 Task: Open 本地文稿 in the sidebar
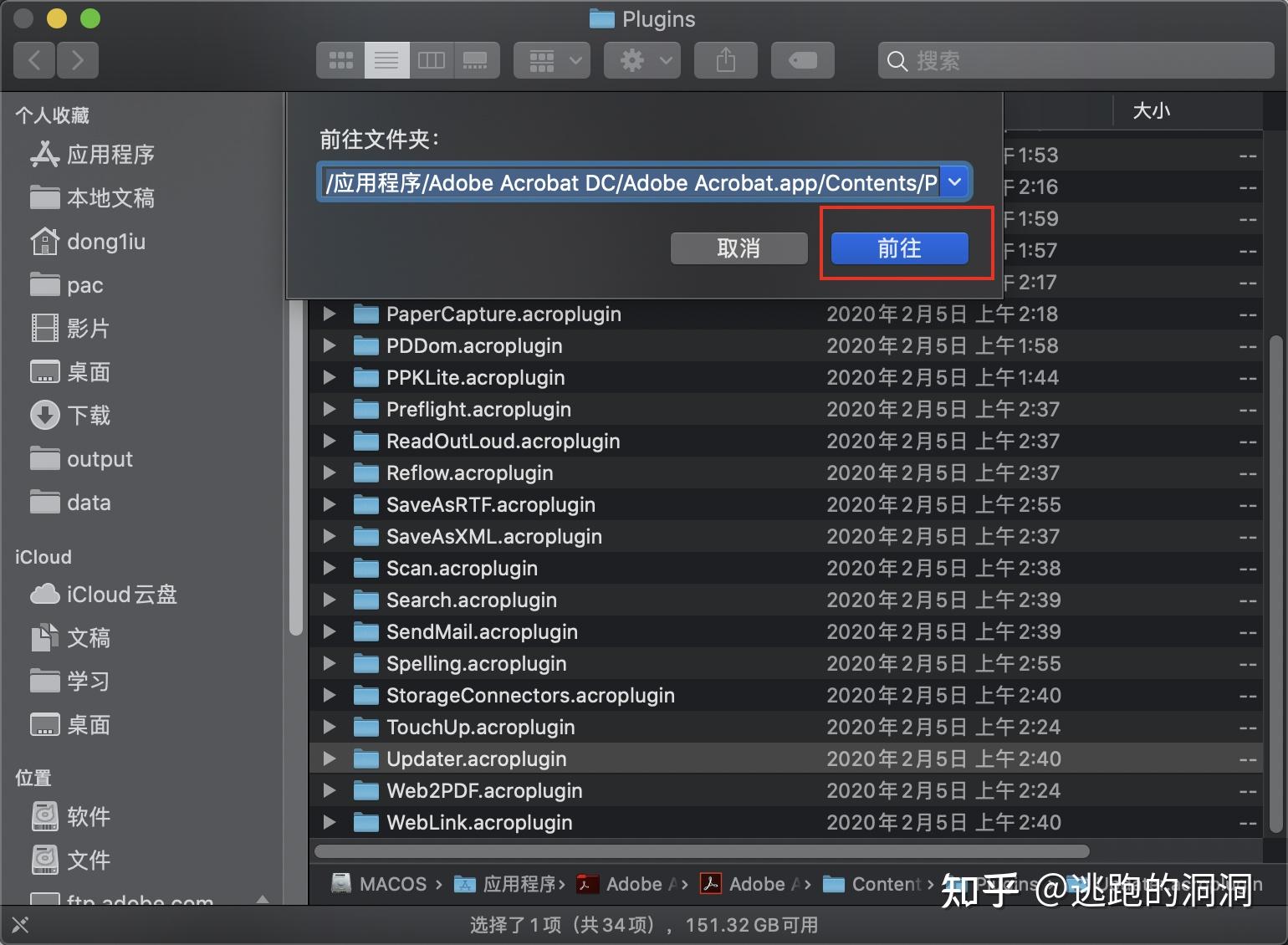coord(92,198)
